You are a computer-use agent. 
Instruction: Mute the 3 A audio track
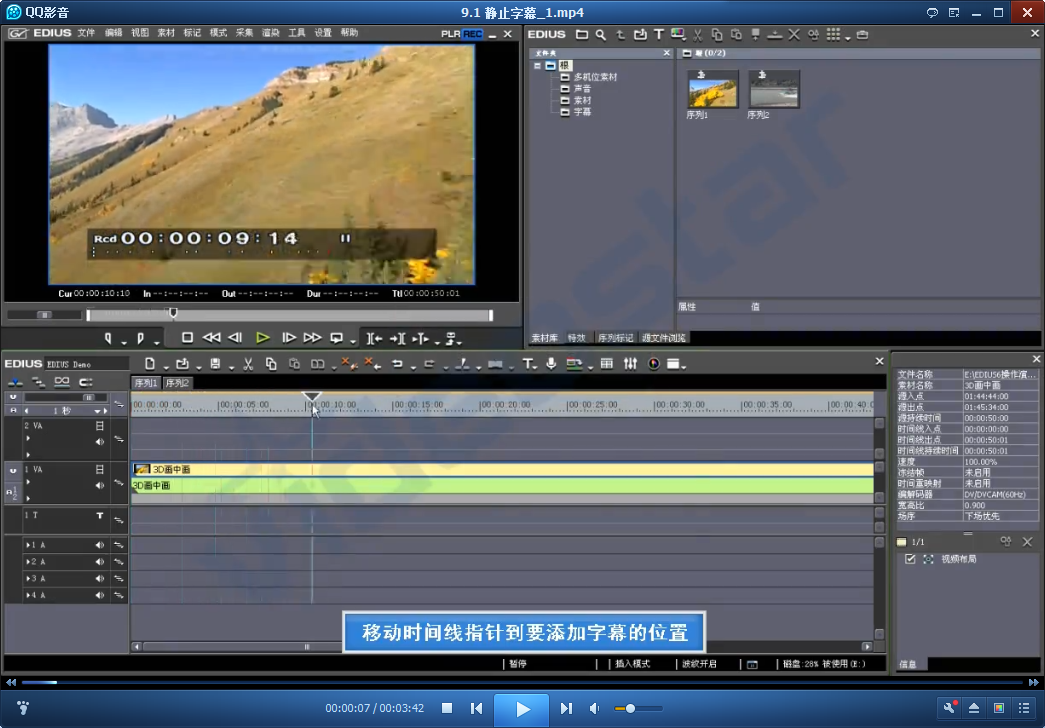(x=99, y=578)
